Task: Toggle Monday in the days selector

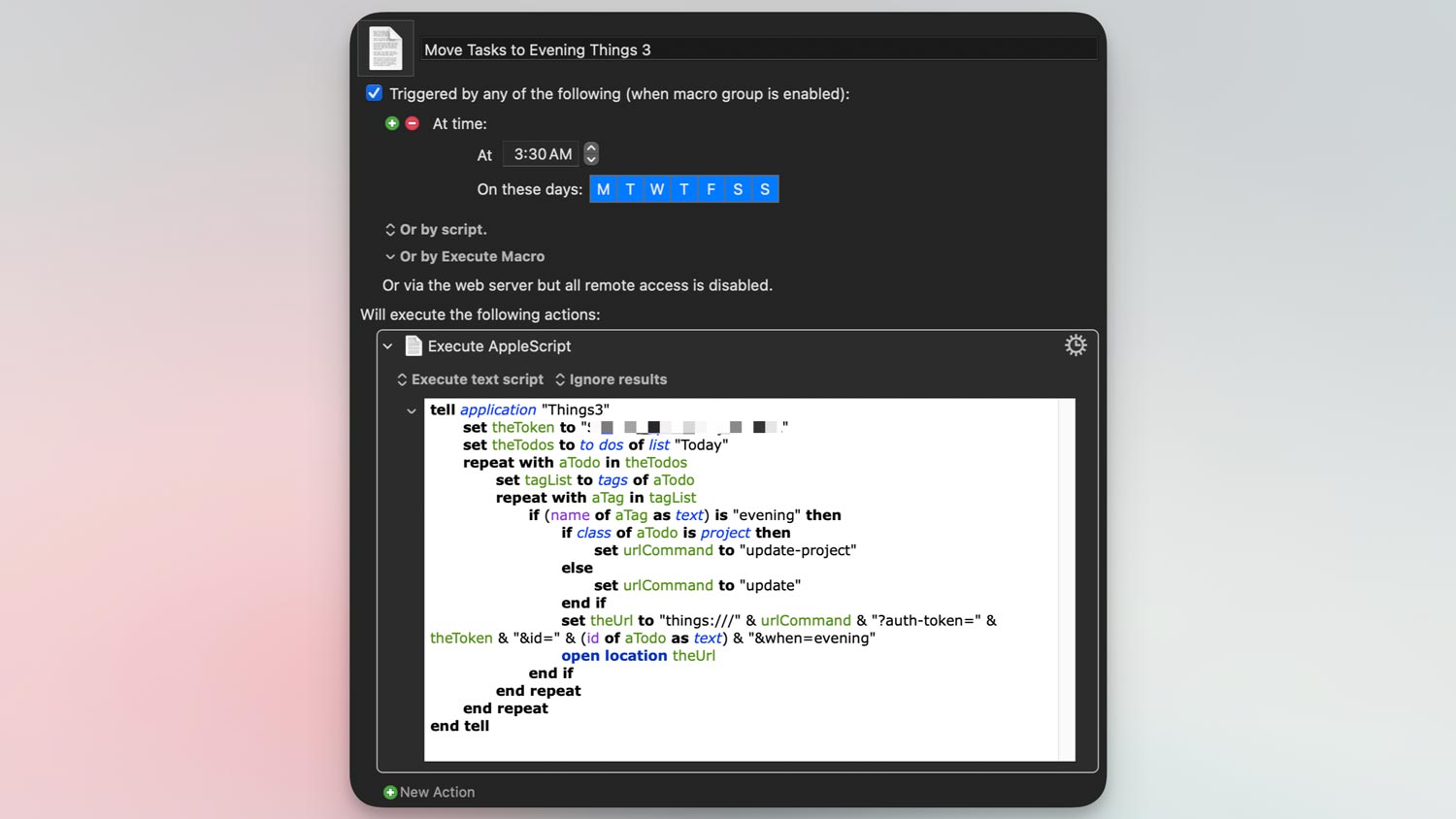Action: tap(604, 189)
